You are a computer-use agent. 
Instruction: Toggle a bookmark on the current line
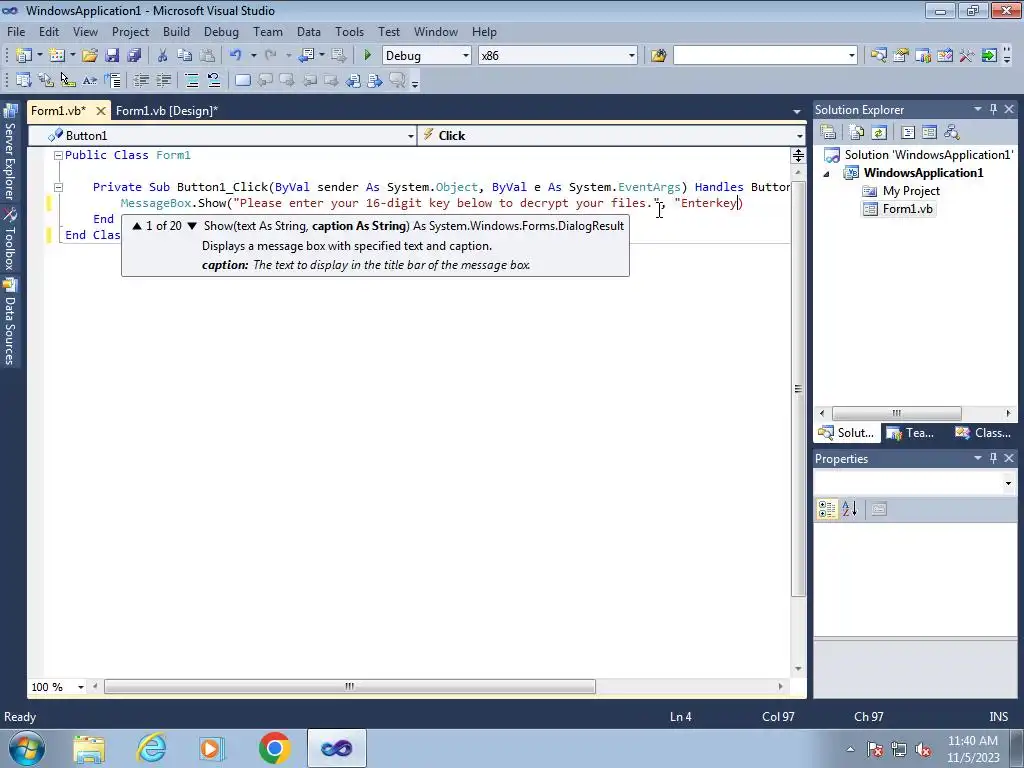(243, 80)
